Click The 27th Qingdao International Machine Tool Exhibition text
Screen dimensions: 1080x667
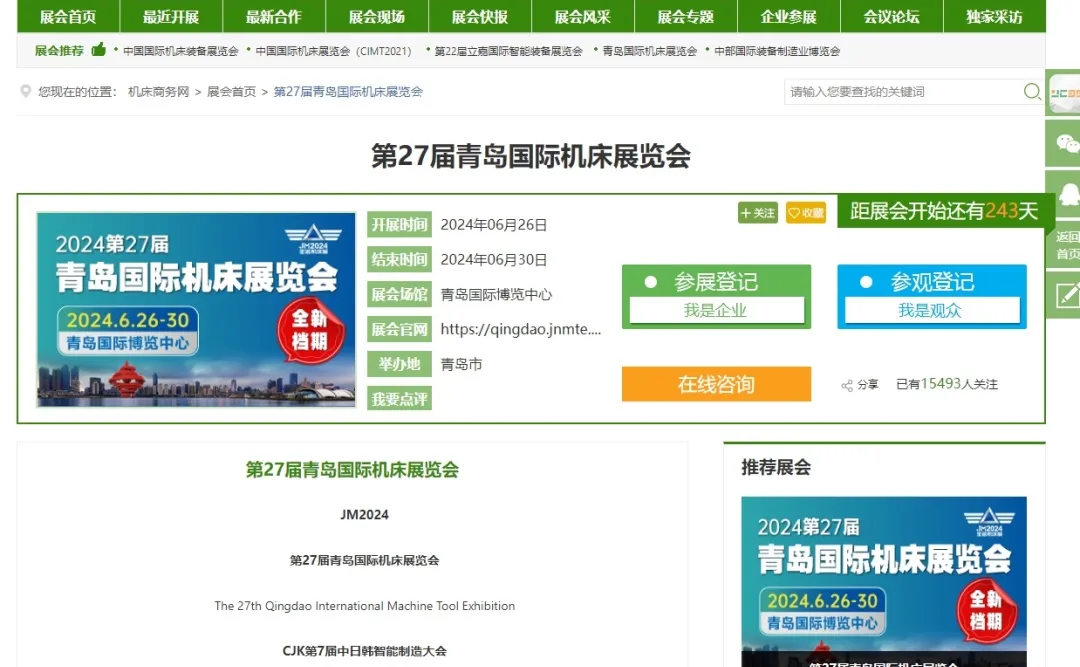point(364,606)
